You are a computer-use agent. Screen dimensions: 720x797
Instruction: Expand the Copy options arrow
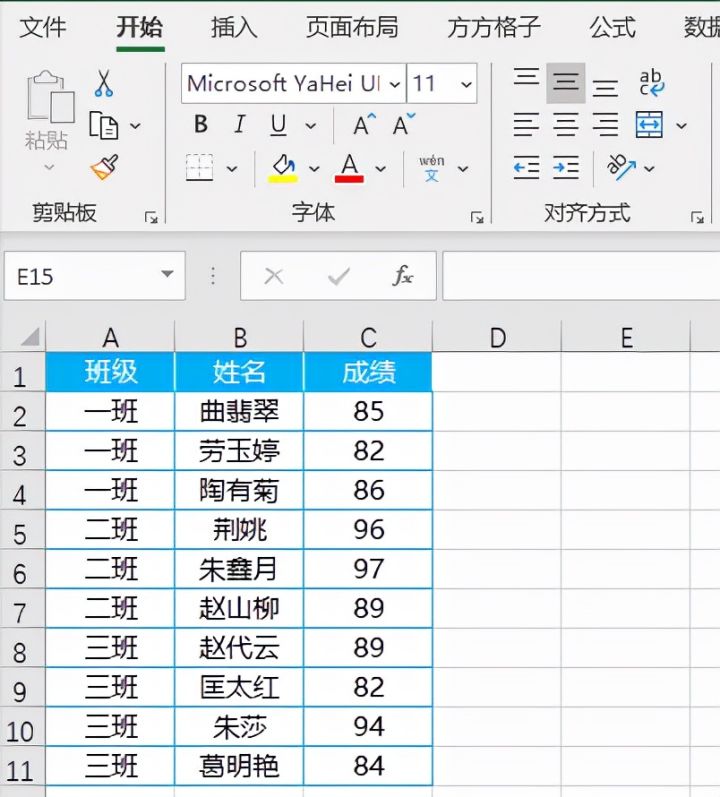pos(135,126)
